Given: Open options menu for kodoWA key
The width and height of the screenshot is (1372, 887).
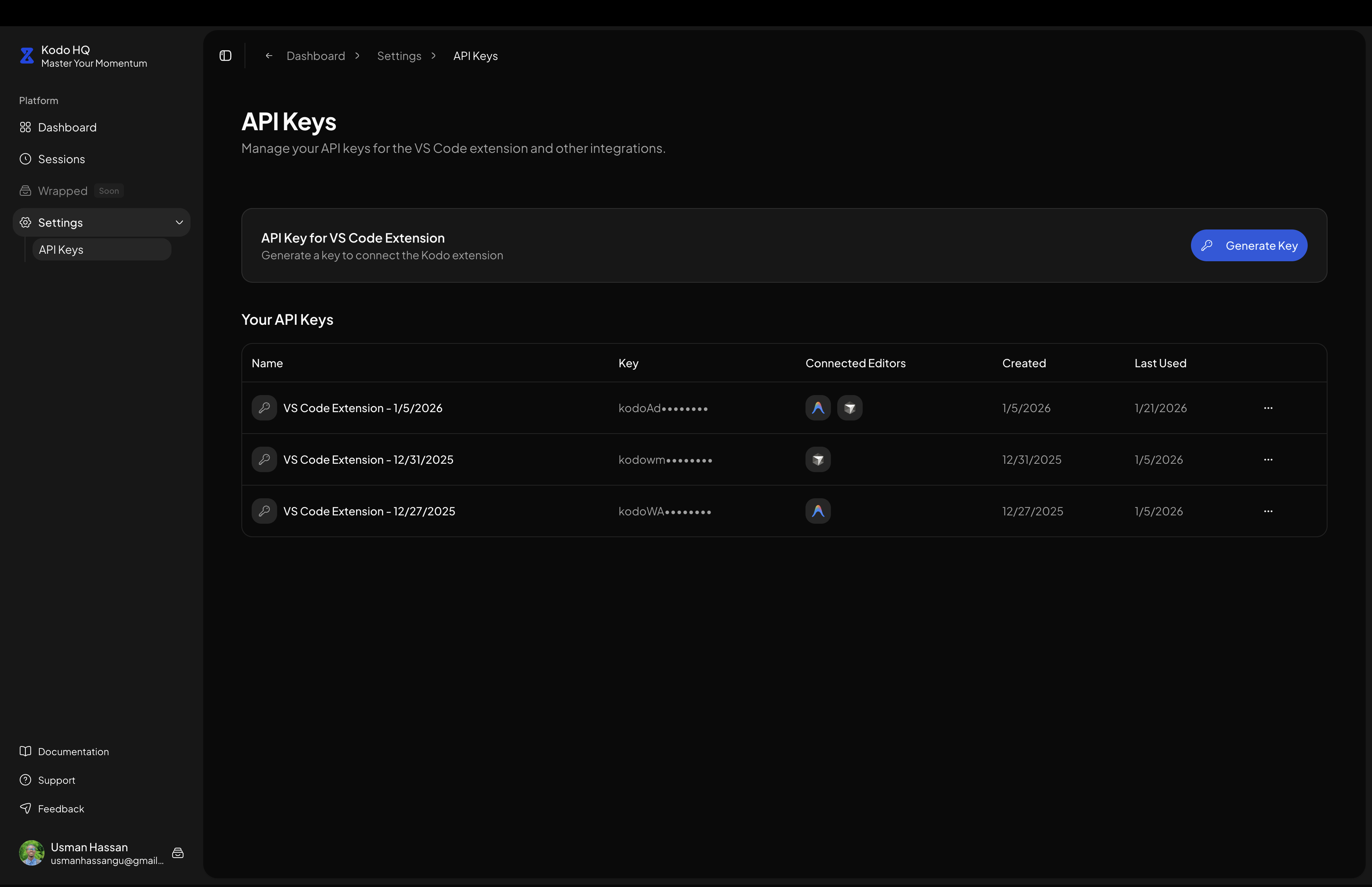Looking at the screenshot, I should pos(1268,511).
